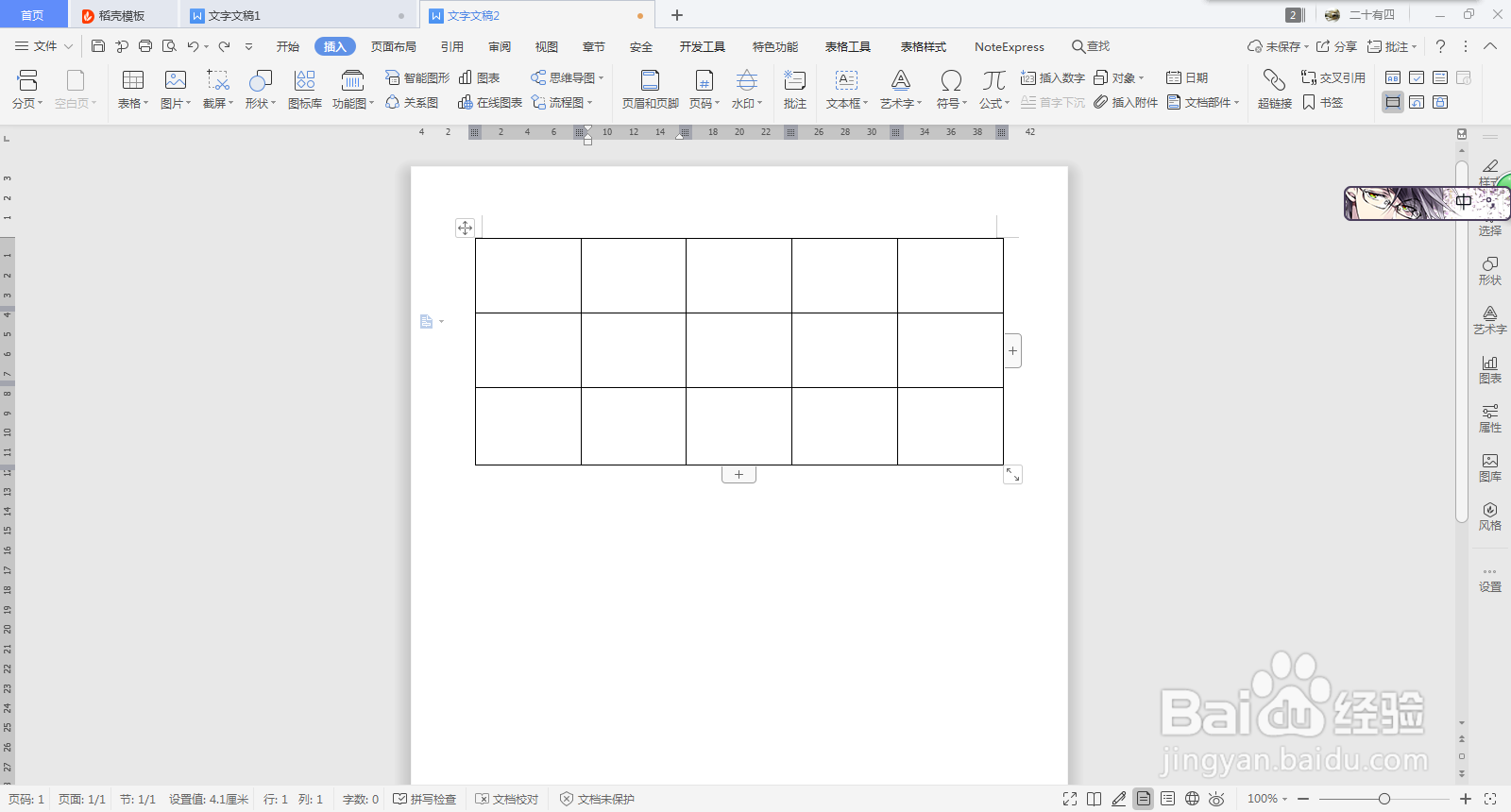Open the 文件 file menu

point(43,46)
